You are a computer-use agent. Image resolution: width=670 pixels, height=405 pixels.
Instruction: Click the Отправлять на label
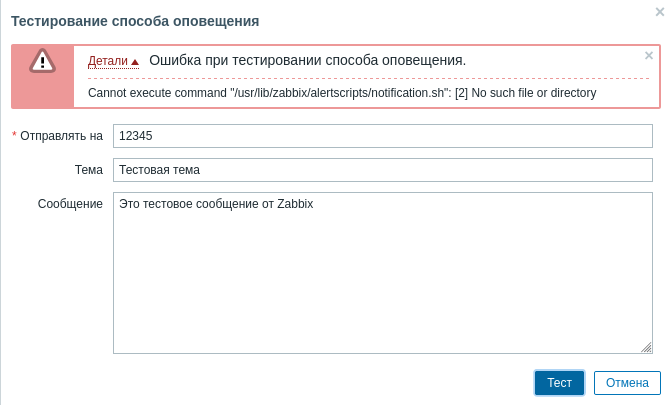pyautogui.click(x=60, y=136)
